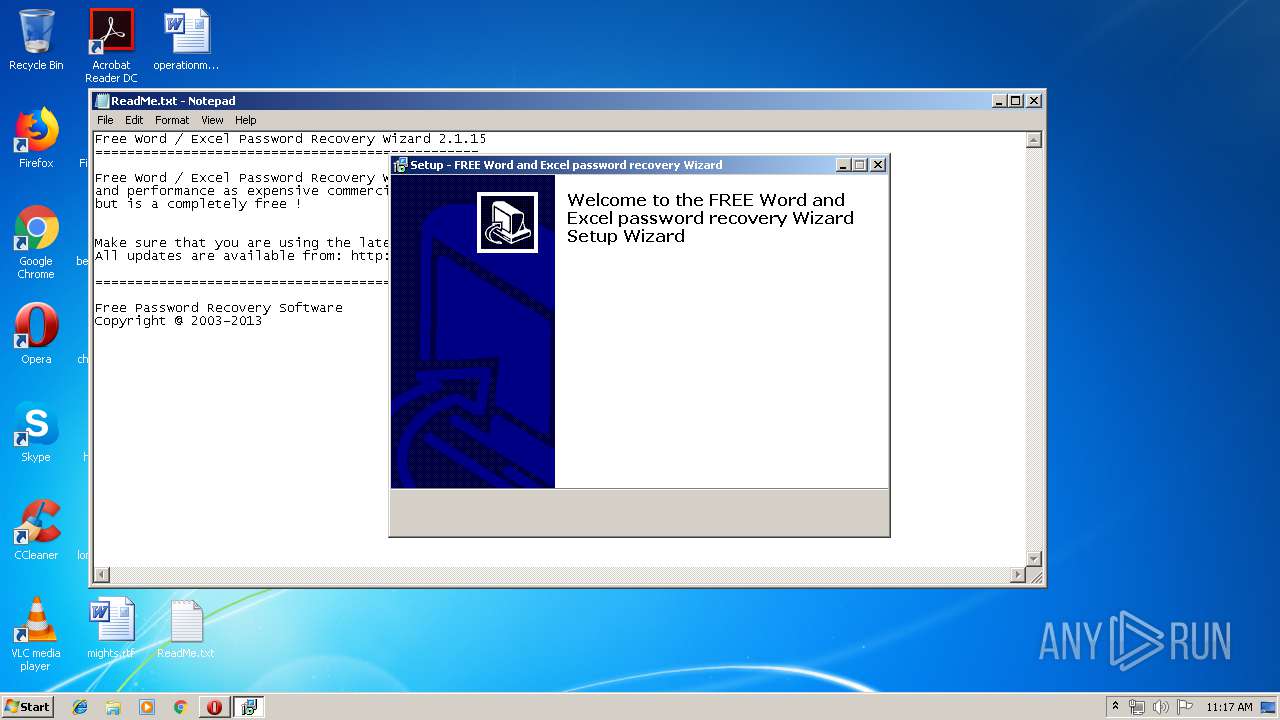Select the CCleaner desktop shortcut

36,530
